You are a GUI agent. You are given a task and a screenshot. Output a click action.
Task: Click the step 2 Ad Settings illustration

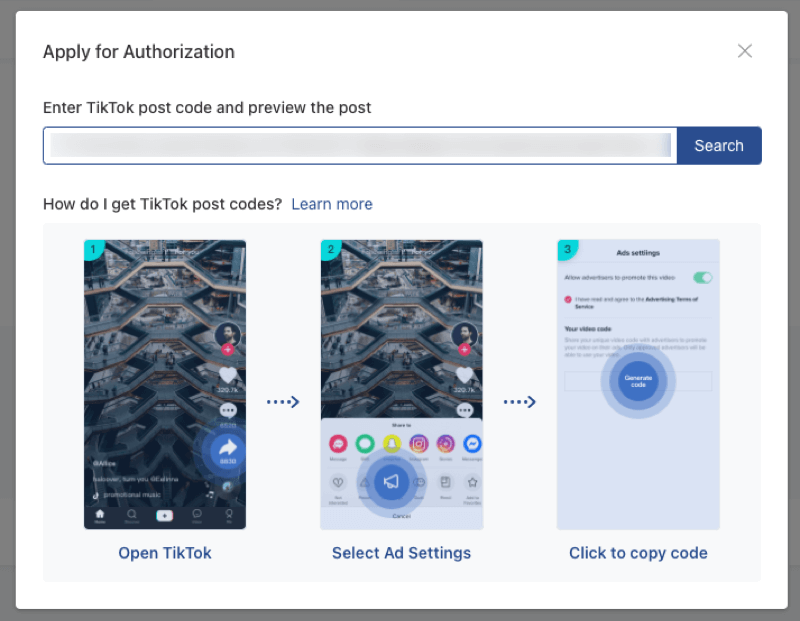pyautogui.click(x=402, y=384)
